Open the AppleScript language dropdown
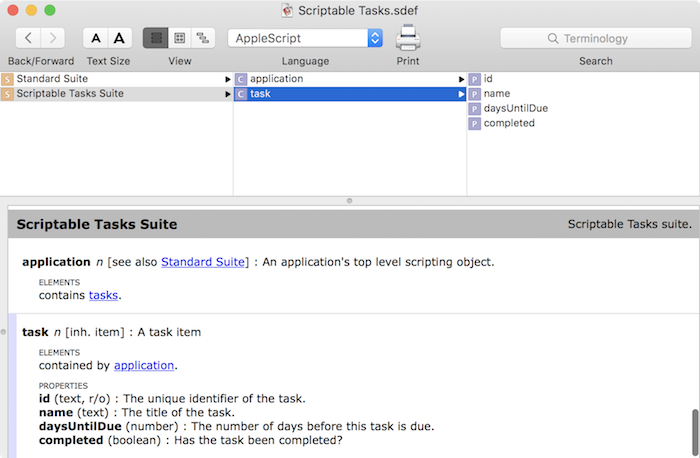Image resolution: width=700 pixels, height=458 pixels. (x=305, y=38)
